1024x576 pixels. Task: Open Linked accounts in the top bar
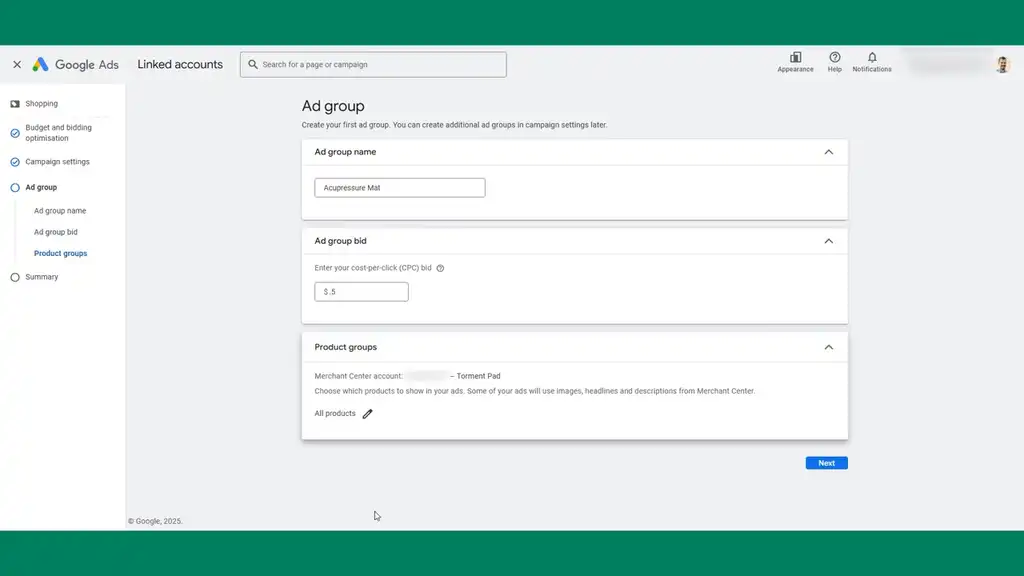pos(180,64)
